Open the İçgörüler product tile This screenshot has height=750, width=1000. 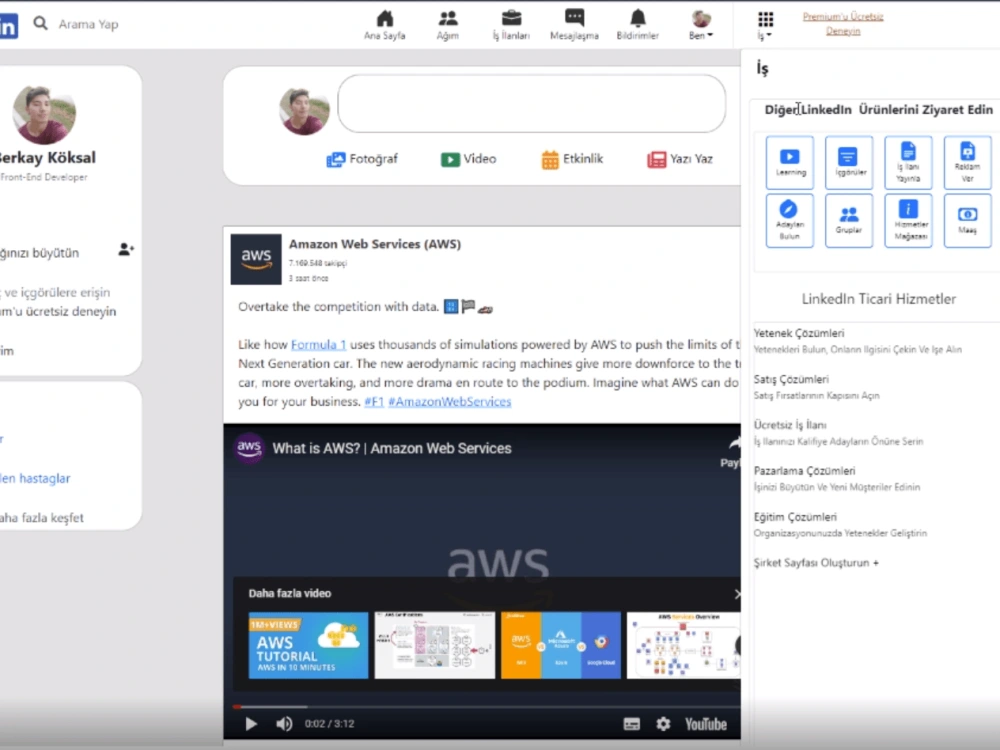849,162
